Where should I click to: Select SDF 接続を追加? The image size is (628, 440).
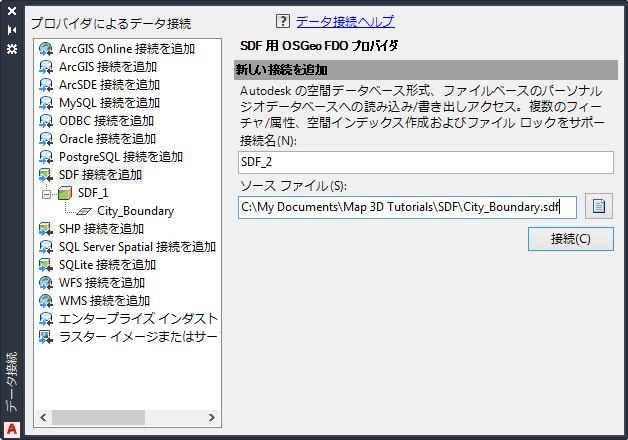[101, 175]
